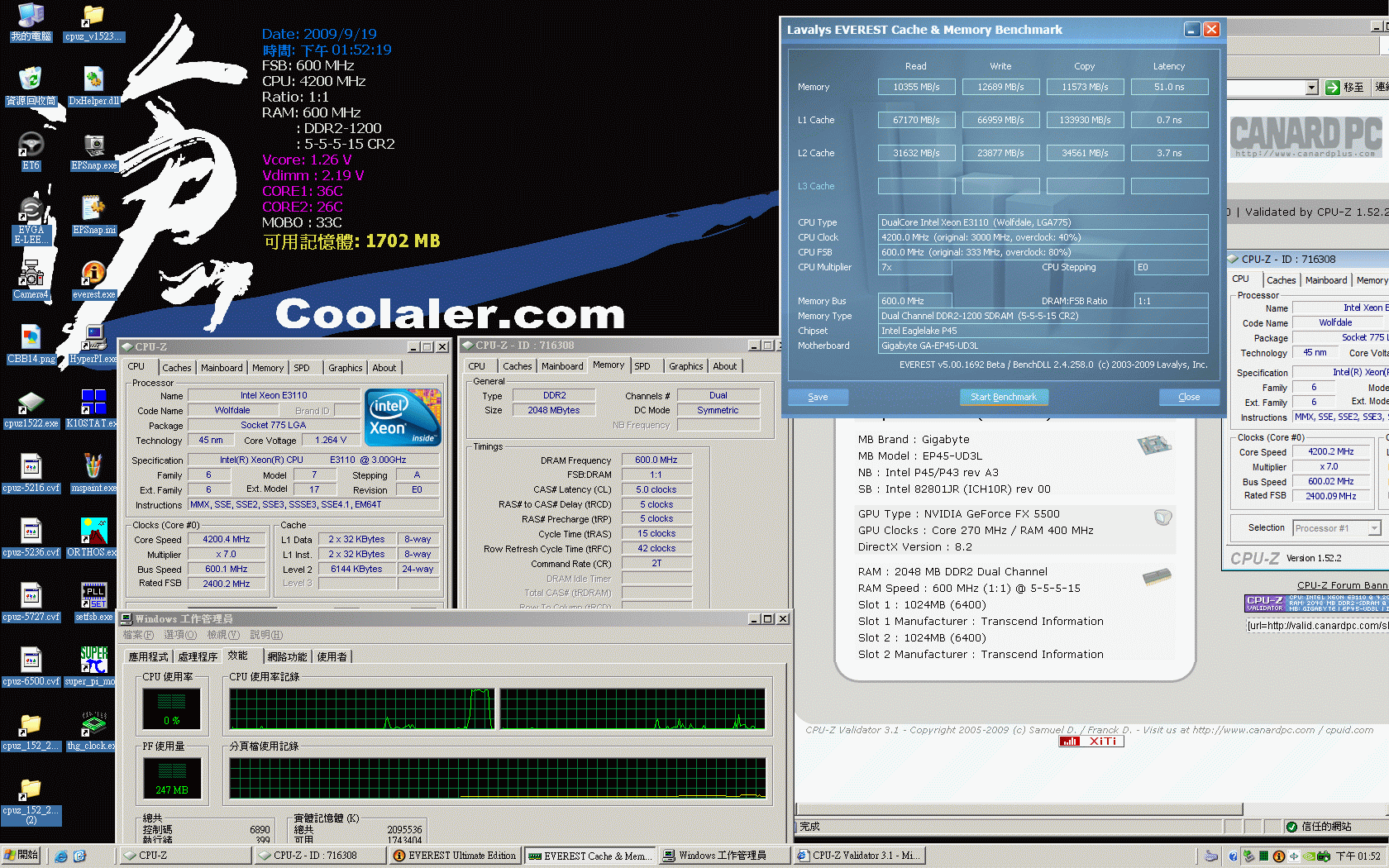Launch the everest.exe desktop icon
The width and height of the screenshot is (1389, 868).
(x=93, y=279)
